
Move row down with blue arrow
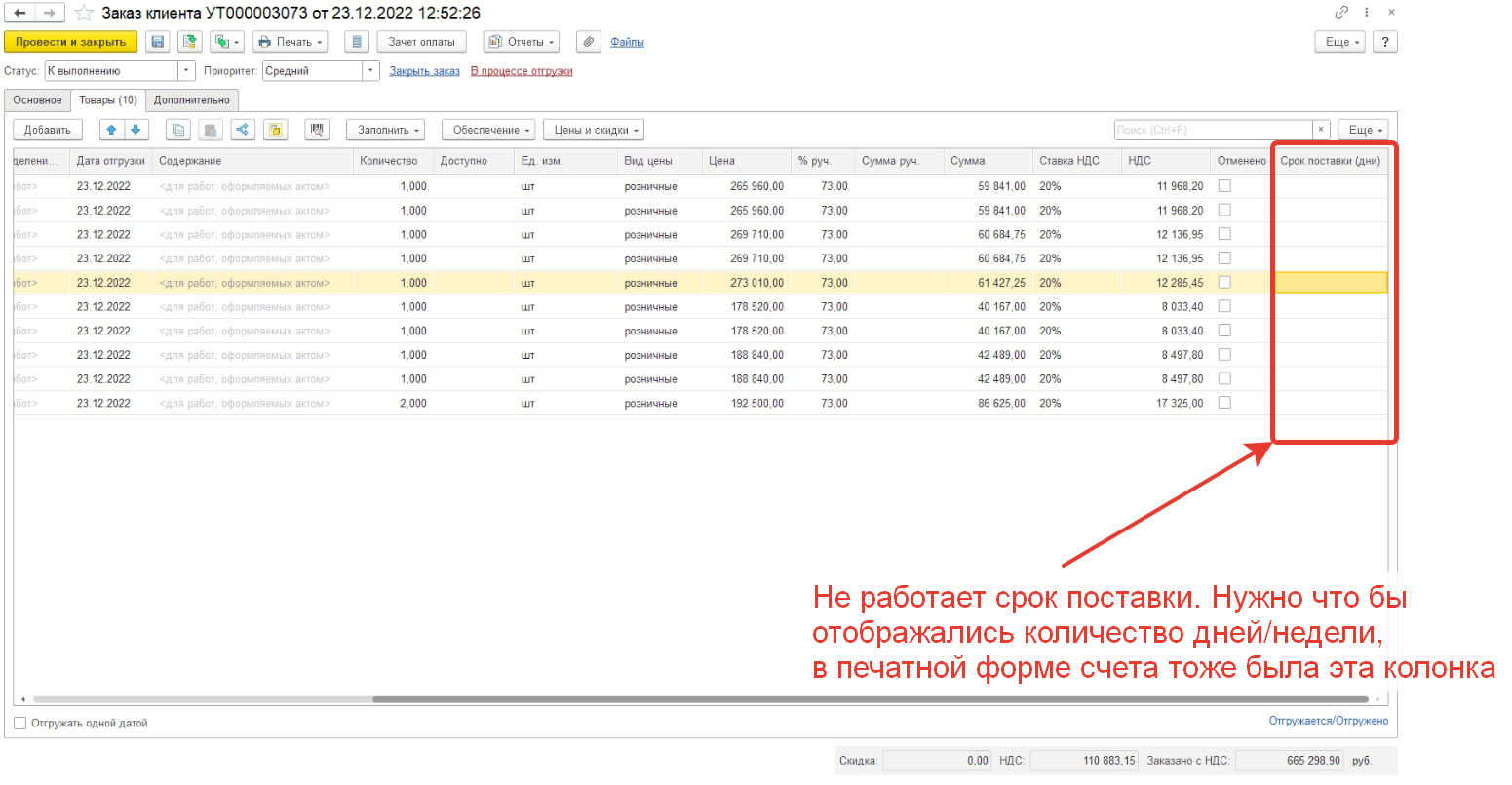pos(136,130)
